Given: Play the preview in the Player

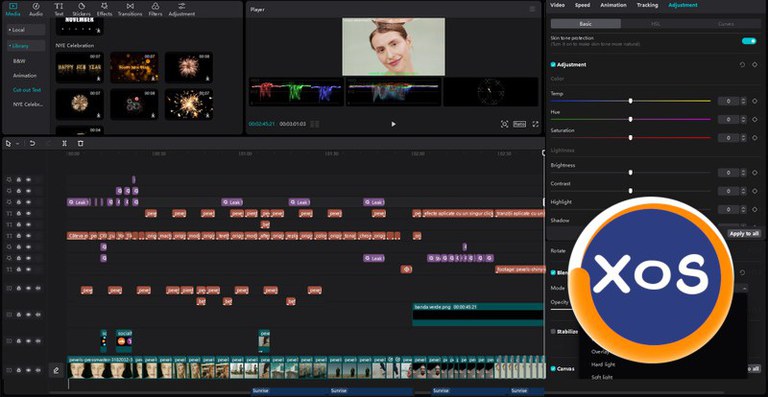Looking at the screenshot, I should 393,124.
